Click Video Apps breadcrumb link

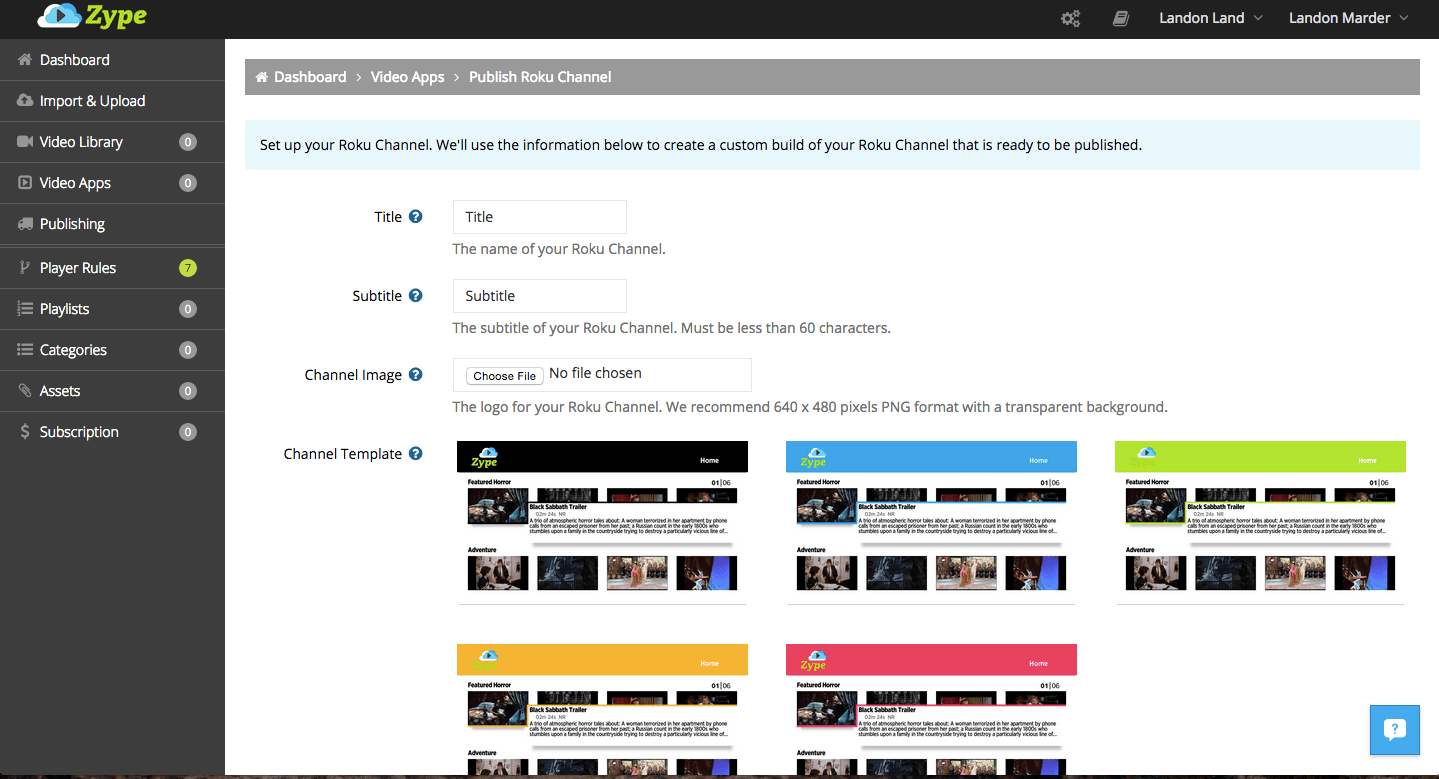tap(407, 77)
